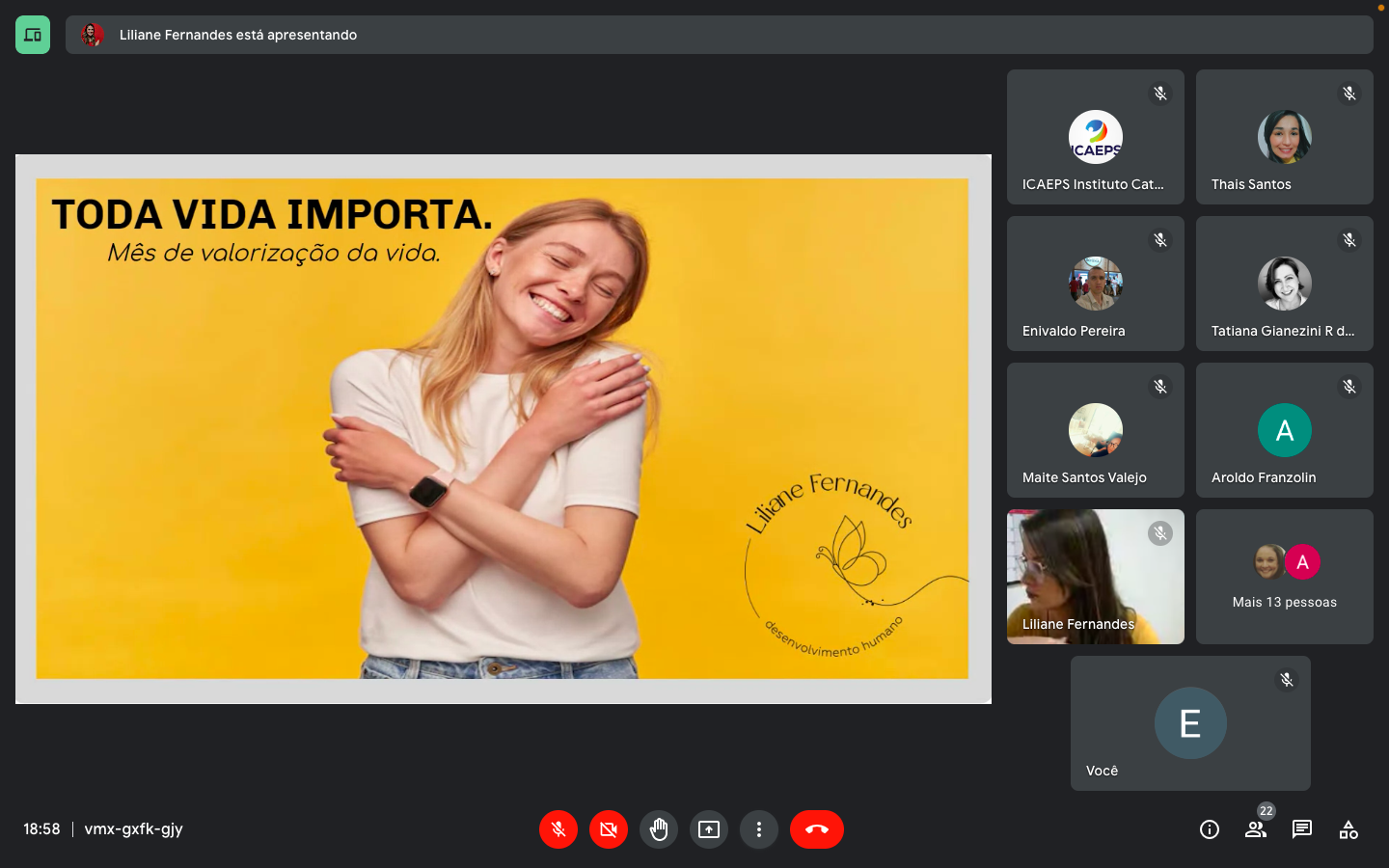Viewport: 1389px width, 868px height.
Task: Click Thais Santos profile avatar
Action: (1285, 137)
